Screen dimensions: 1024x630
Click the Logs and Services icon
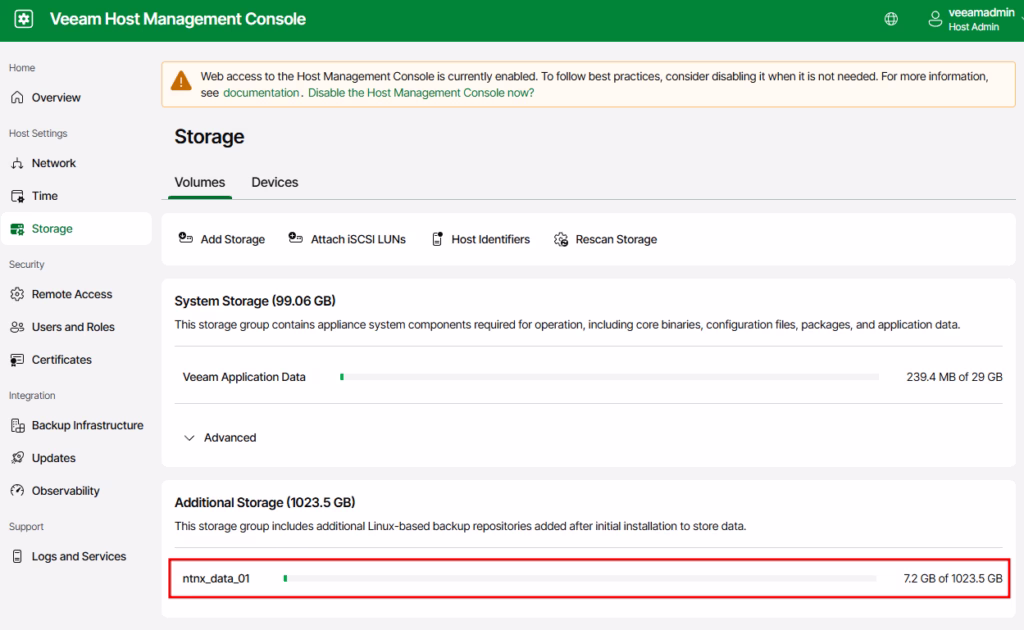18,556
